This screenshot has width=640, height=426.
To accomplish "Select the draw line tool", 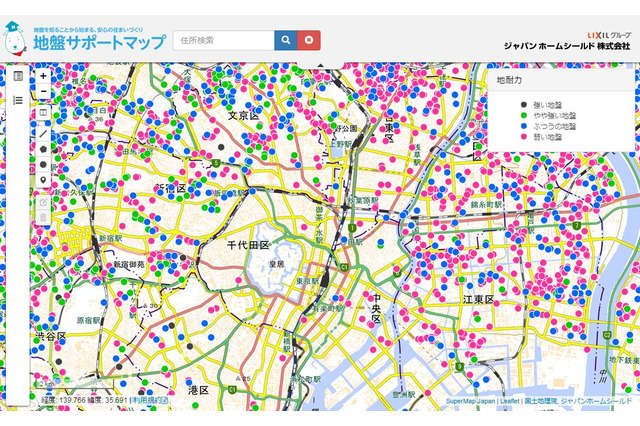I will (x=43, y=133).
